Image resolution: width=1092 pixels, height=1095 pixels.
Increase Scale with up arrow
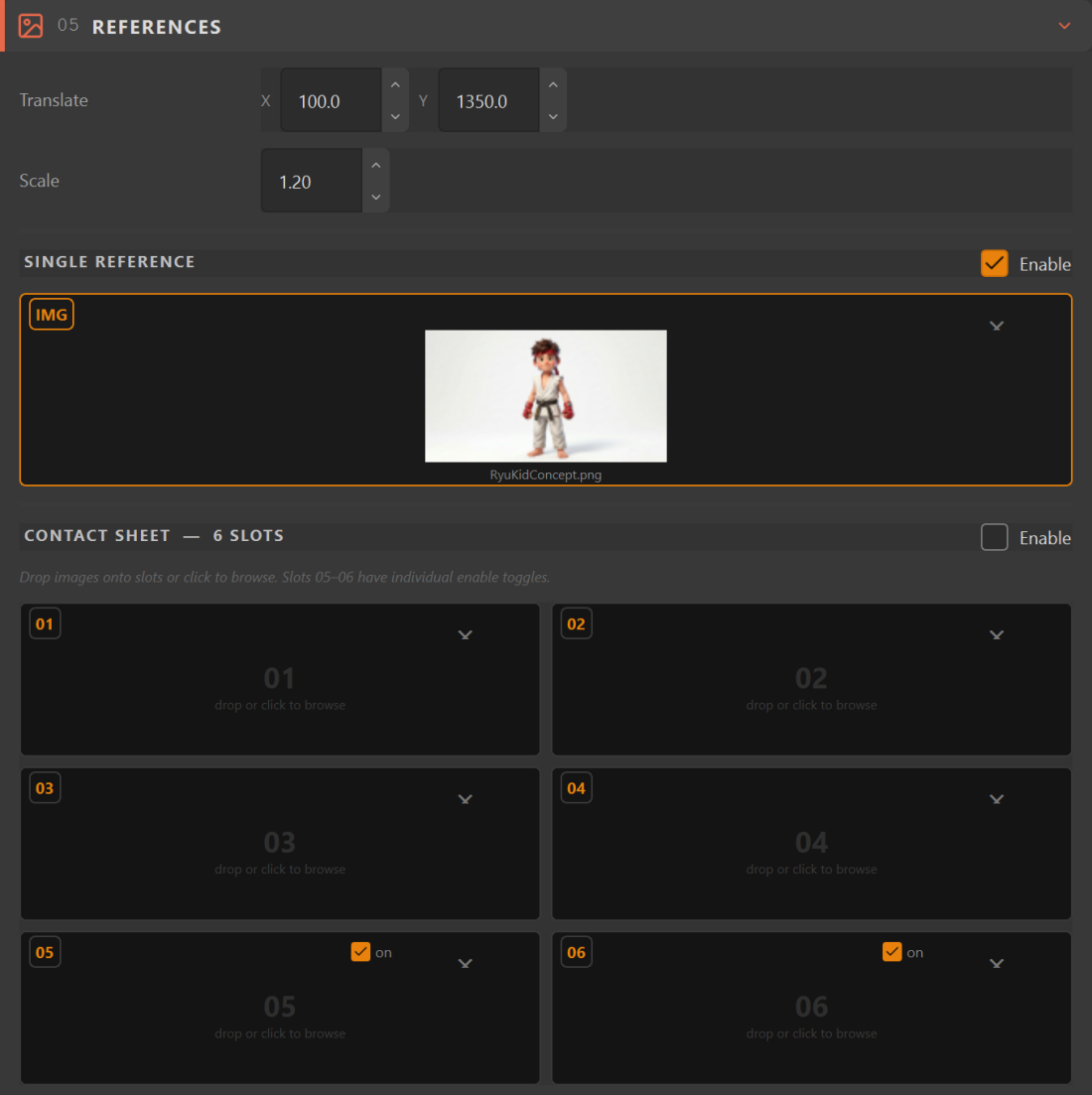click(375, 165)
